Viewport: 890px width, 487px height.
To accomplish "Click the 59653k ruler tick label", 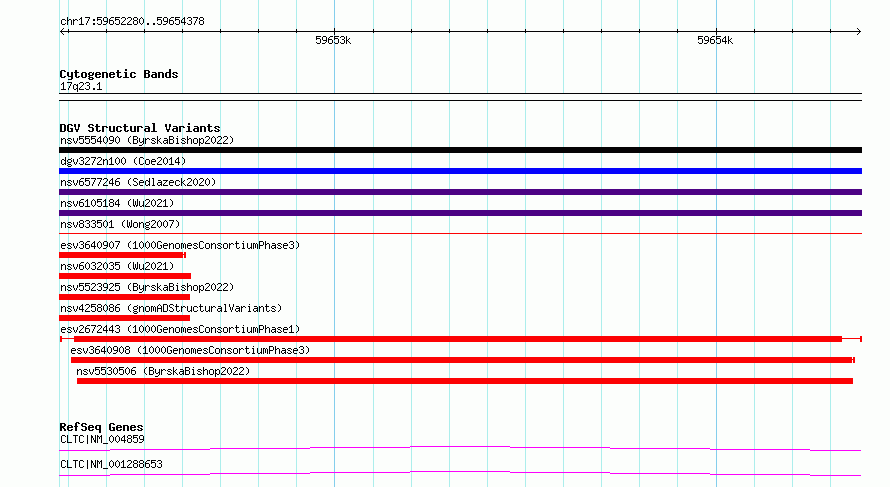I will pyautogui.click(x=333, y=40).
